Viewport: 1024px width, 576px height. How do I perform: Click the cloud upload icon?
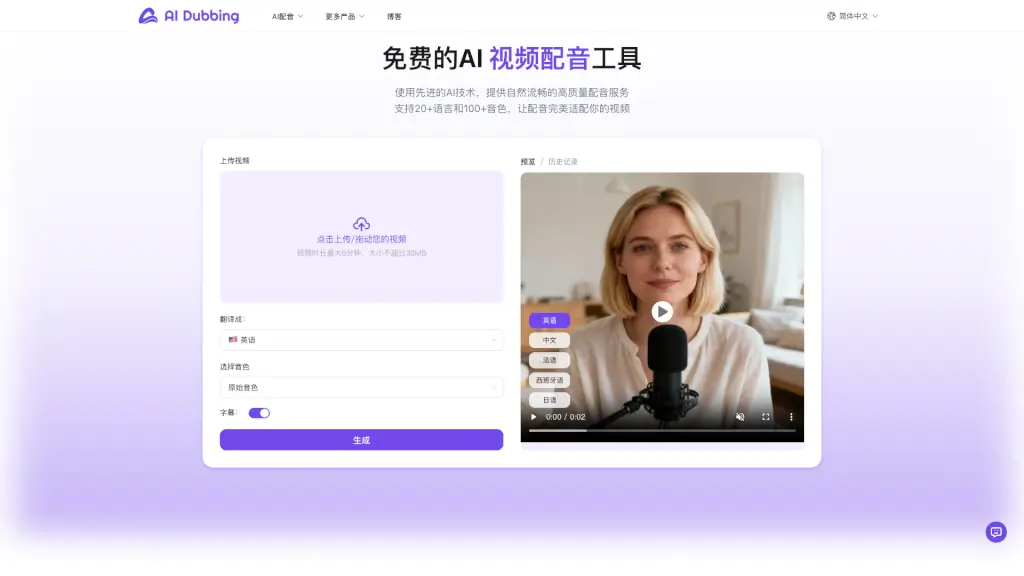click(x=361, y=224)
